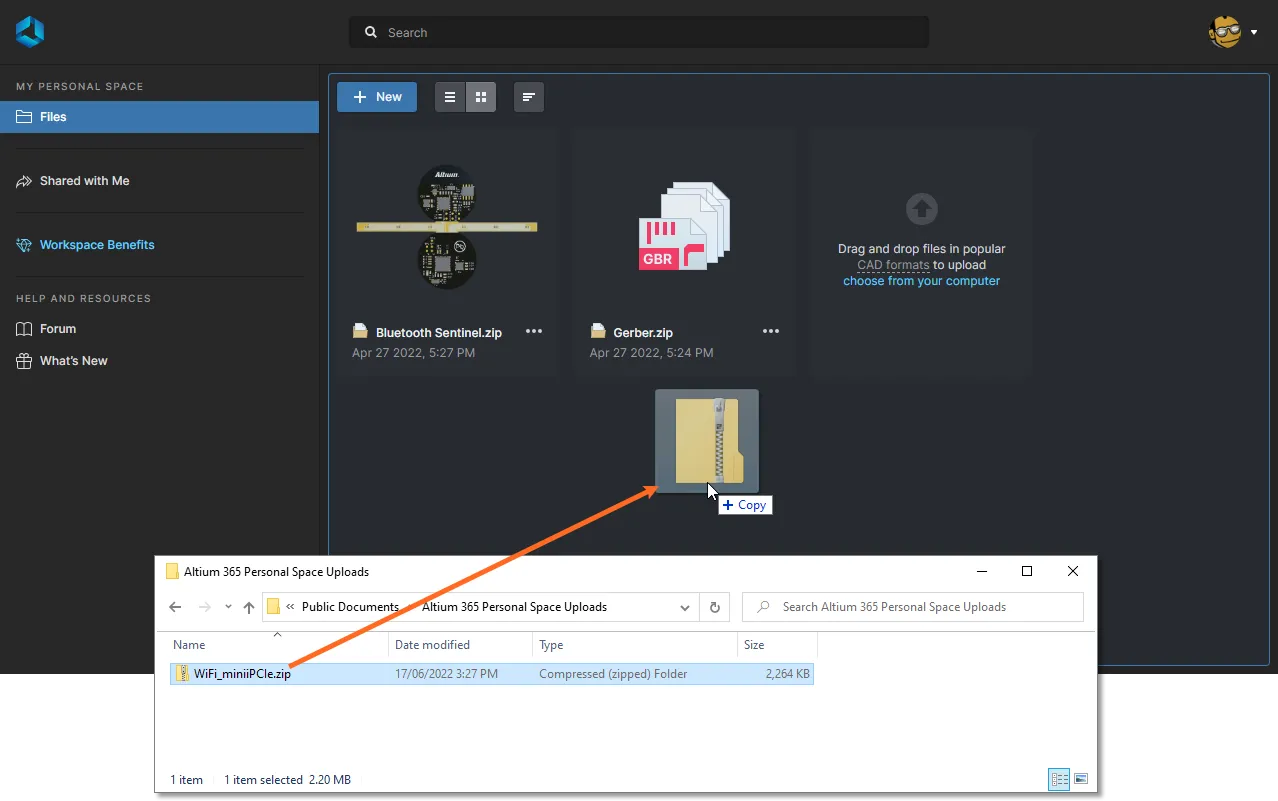The width and height of the screenshot is (1278, 801).
Task: Go forward in Explorer window
Action: click(205, 607)
